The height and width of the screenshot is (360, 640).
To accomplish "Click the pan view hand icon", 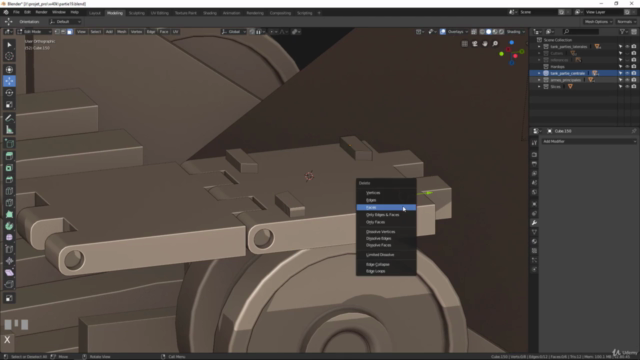I will coord(485,44).
